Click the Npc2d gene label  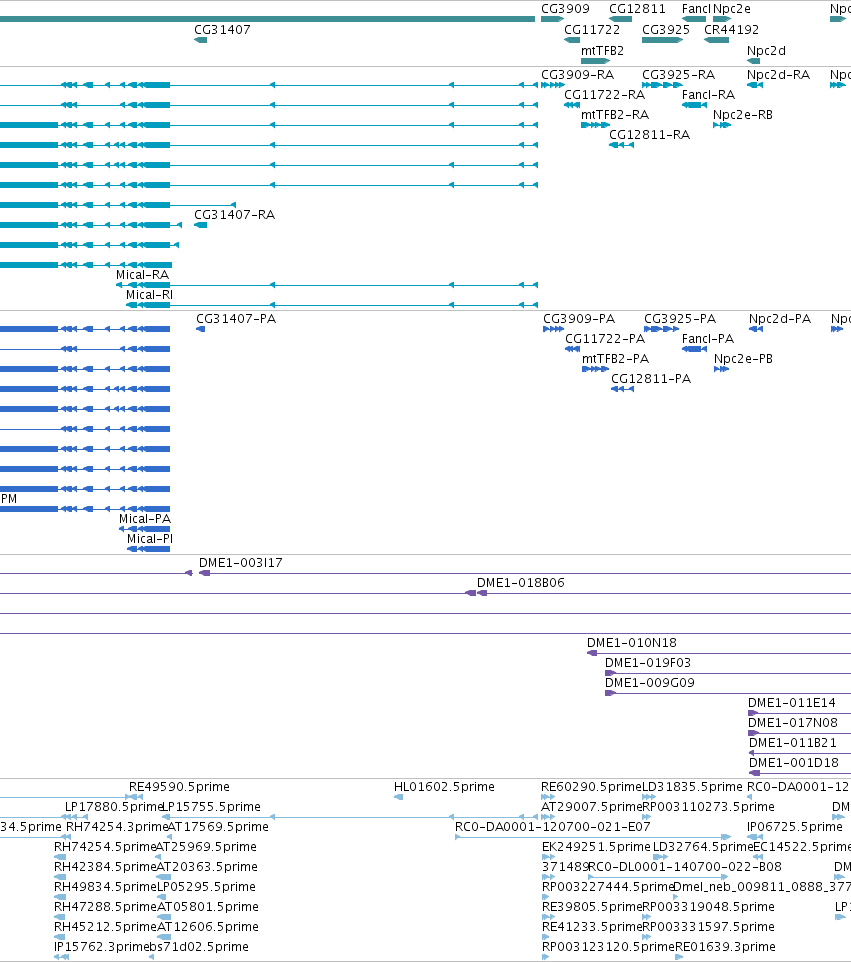pos(766,50)
